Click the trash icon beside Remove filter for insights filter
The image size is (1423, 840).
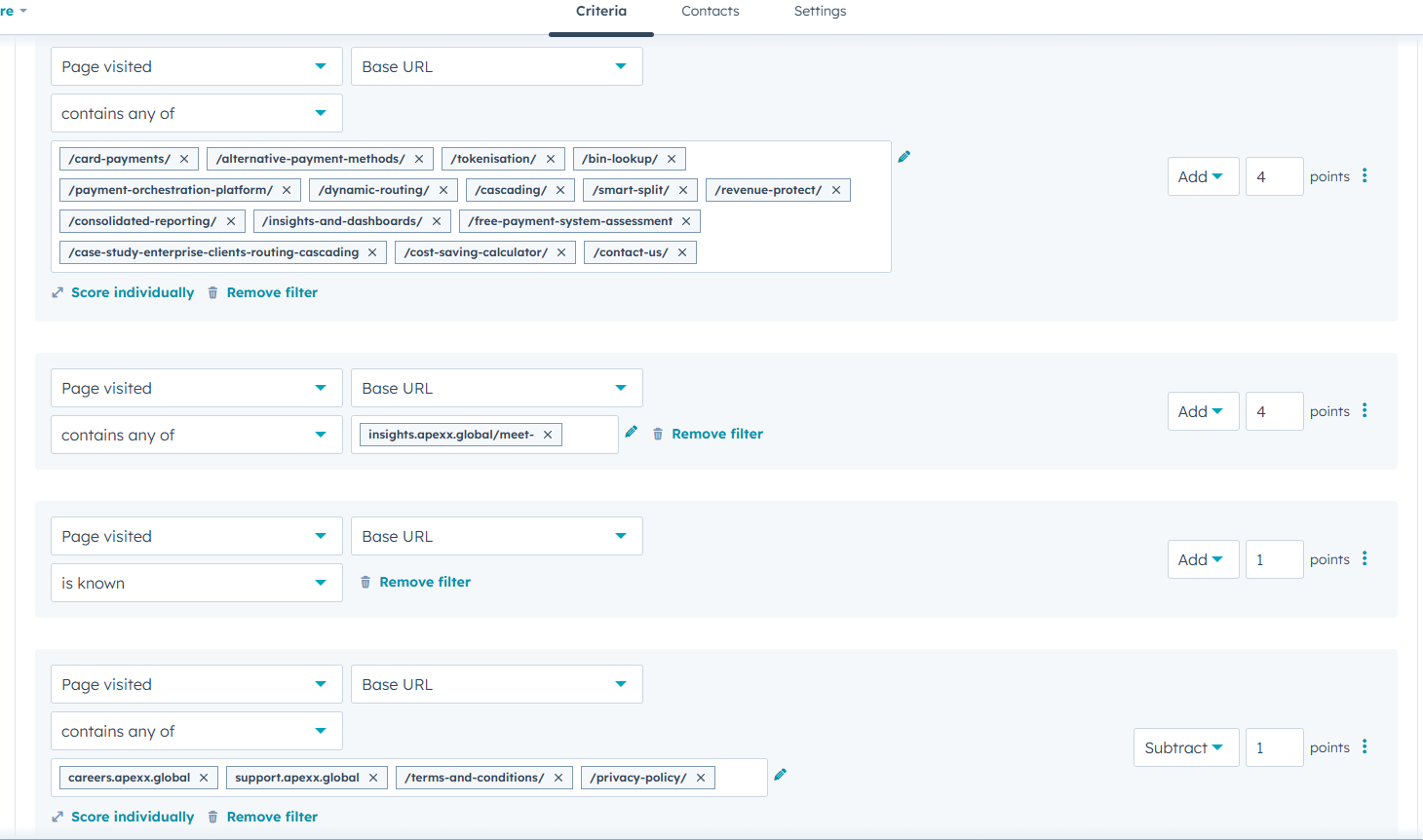[x=658, y=434]
